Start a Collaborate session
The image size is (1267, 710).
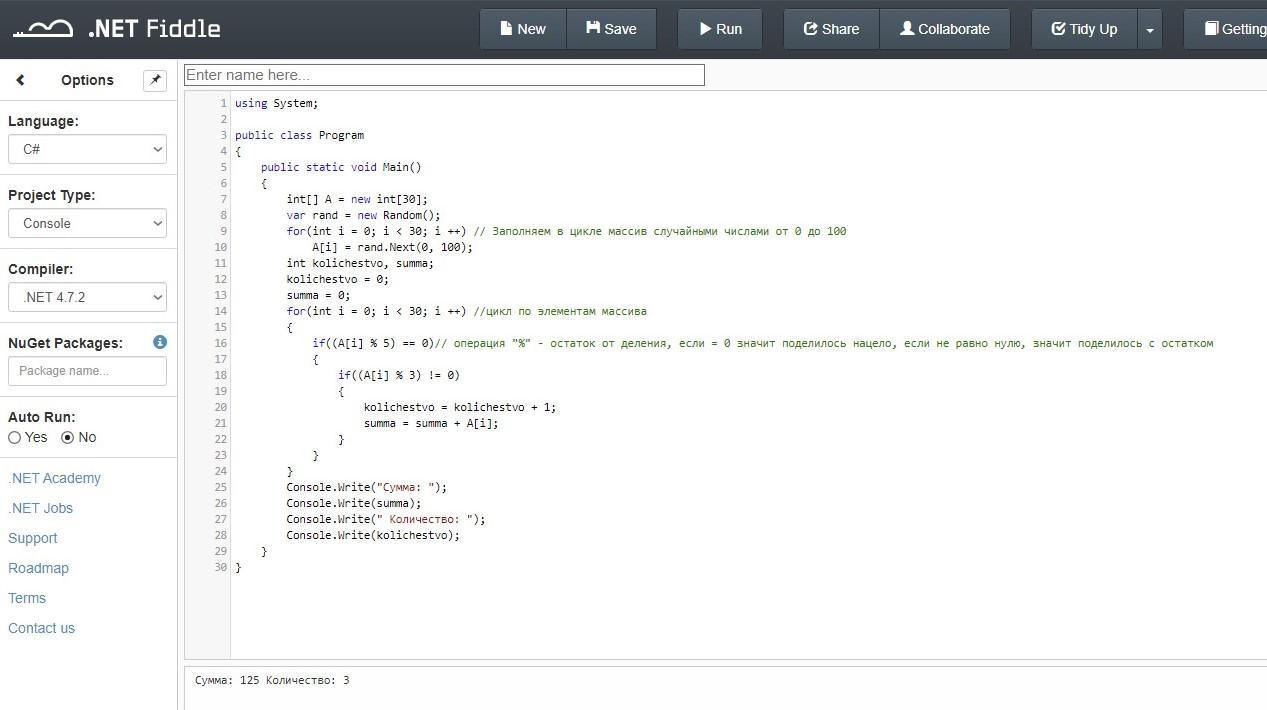coord(944,29)
